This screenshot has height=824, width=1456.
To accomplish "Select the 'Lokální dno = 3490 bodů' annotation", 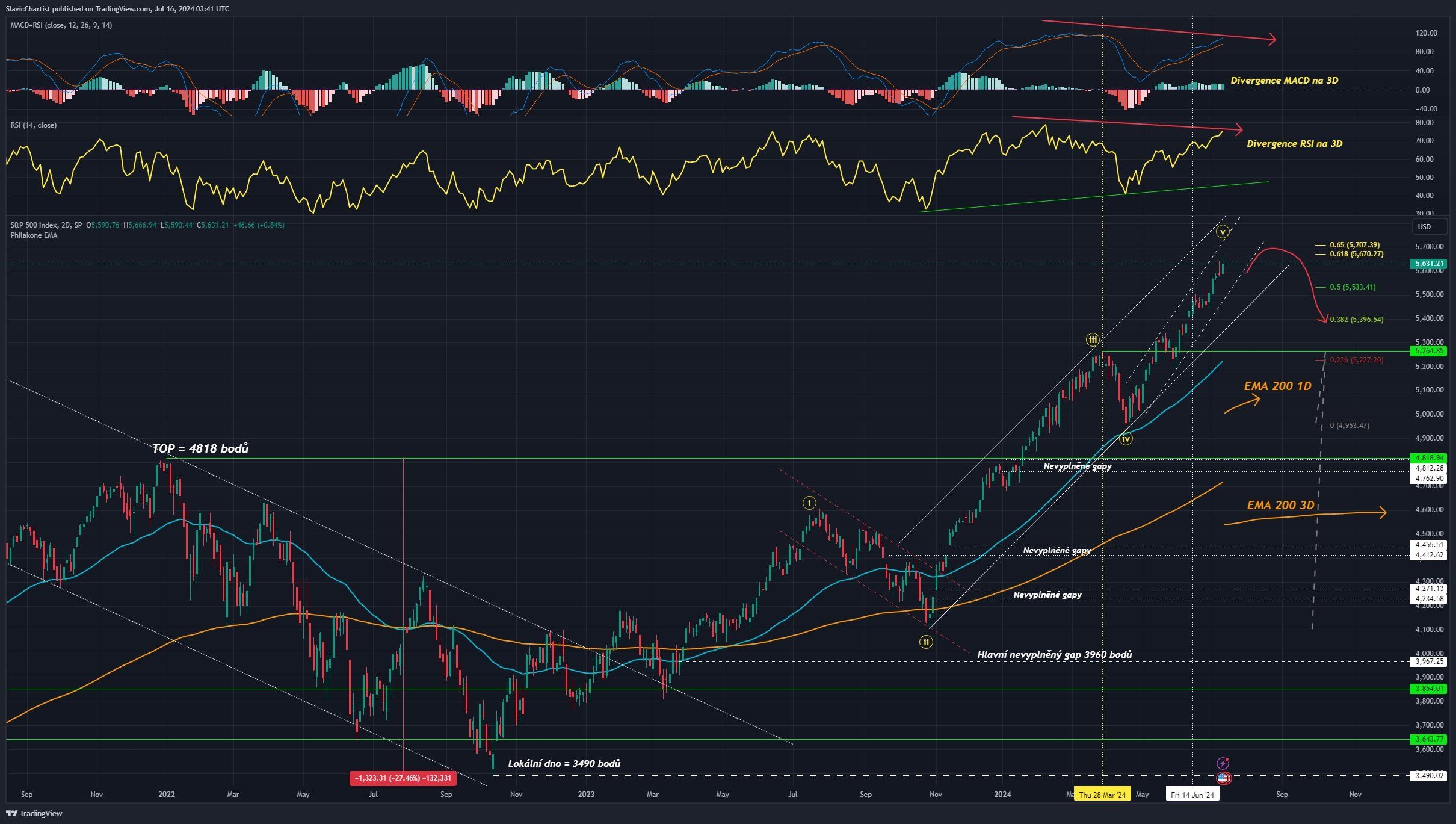I will [x=564, y=763].
